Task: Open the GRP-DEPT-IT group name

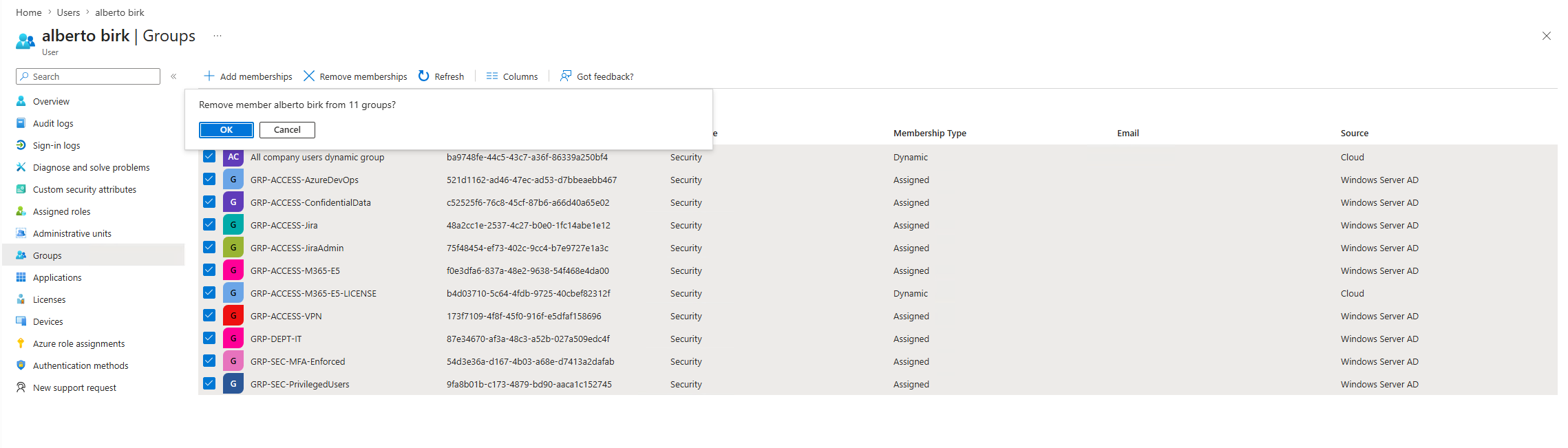Action: pos(276,339)
